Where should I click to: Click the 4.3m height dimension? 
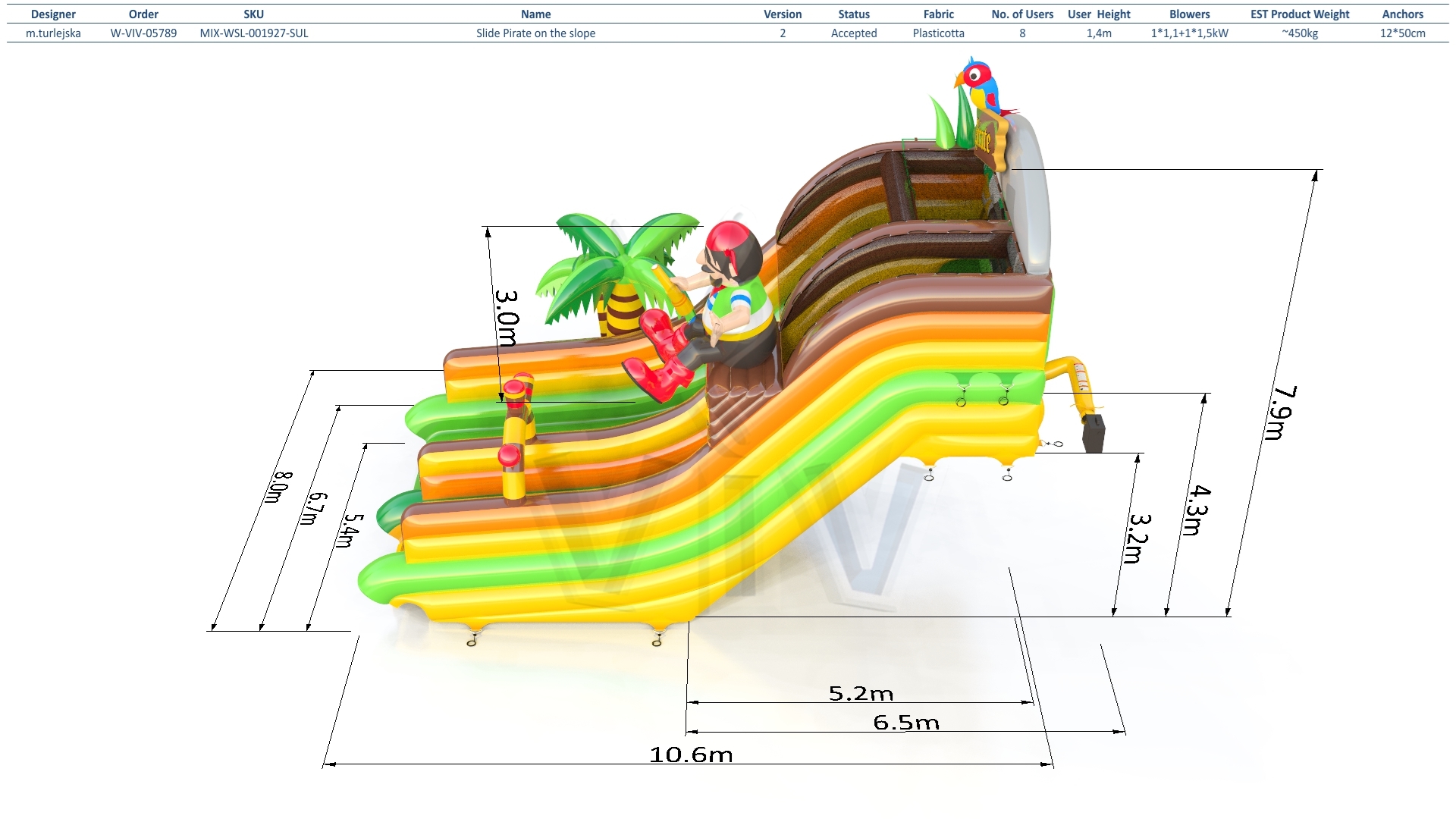(1197, 510)
